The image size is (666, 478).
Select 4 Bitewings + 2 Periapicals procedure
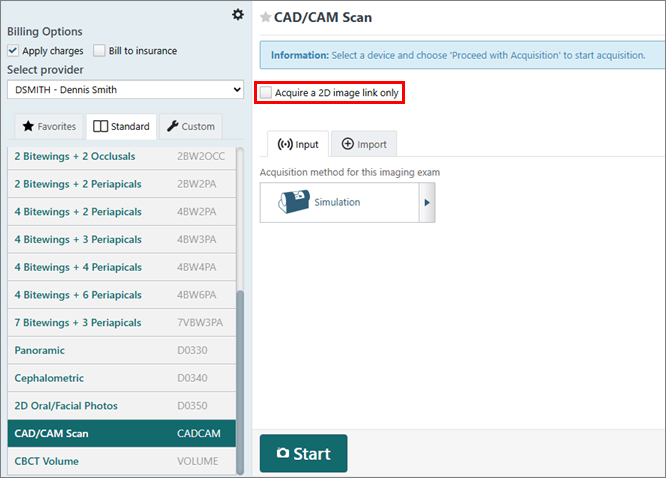click(x=121, y=212)
